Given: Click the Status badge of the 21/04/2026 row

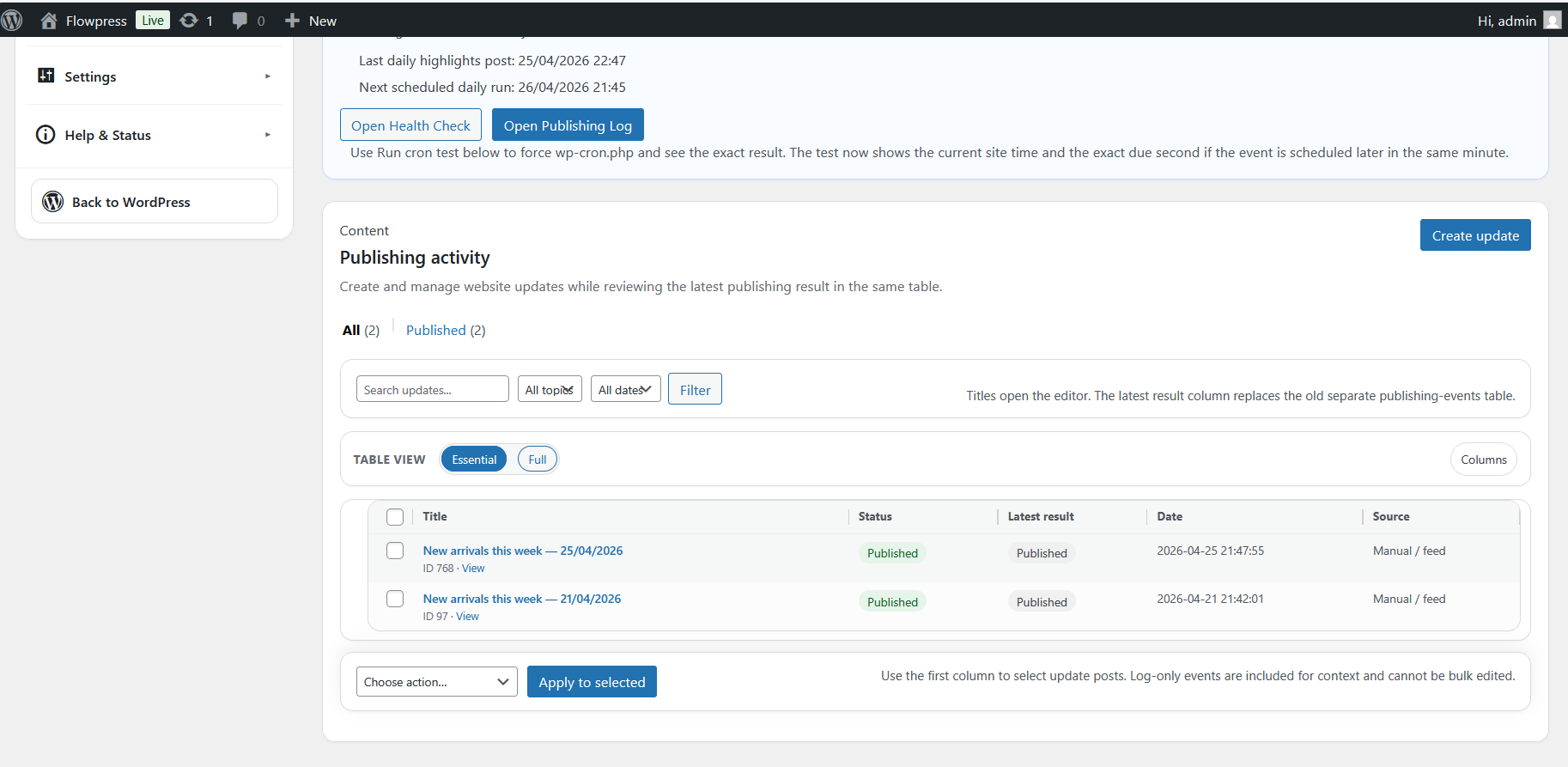Looking at the screenshot, I should pyautogui.click(x=892, y=601).
